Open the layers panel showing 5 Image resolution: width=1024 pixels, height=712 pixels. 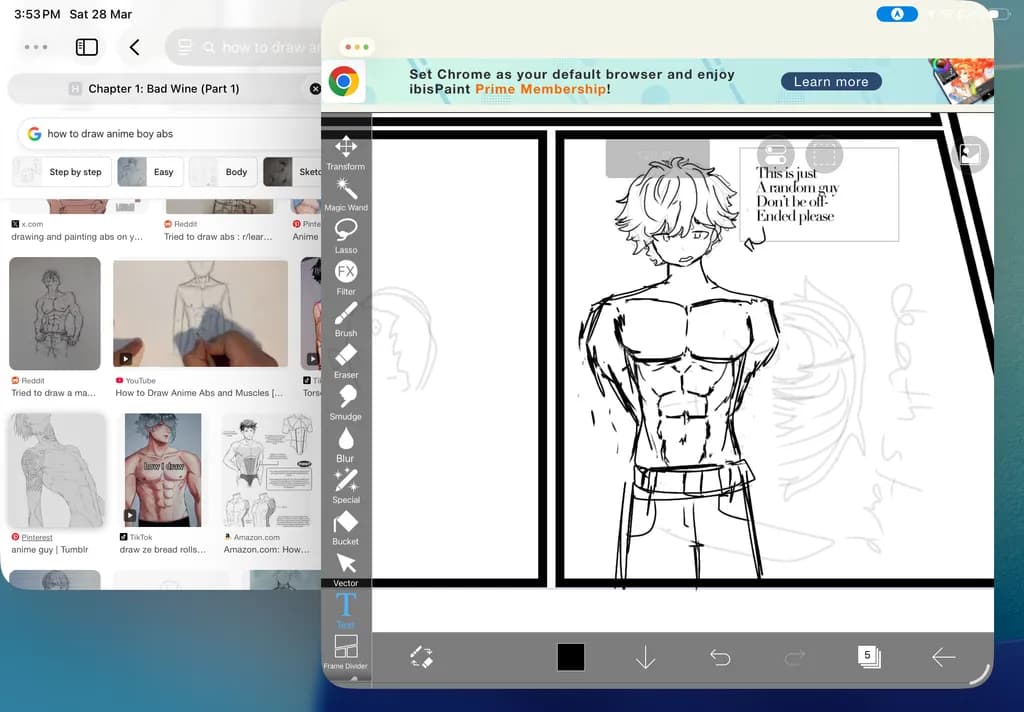869,656
